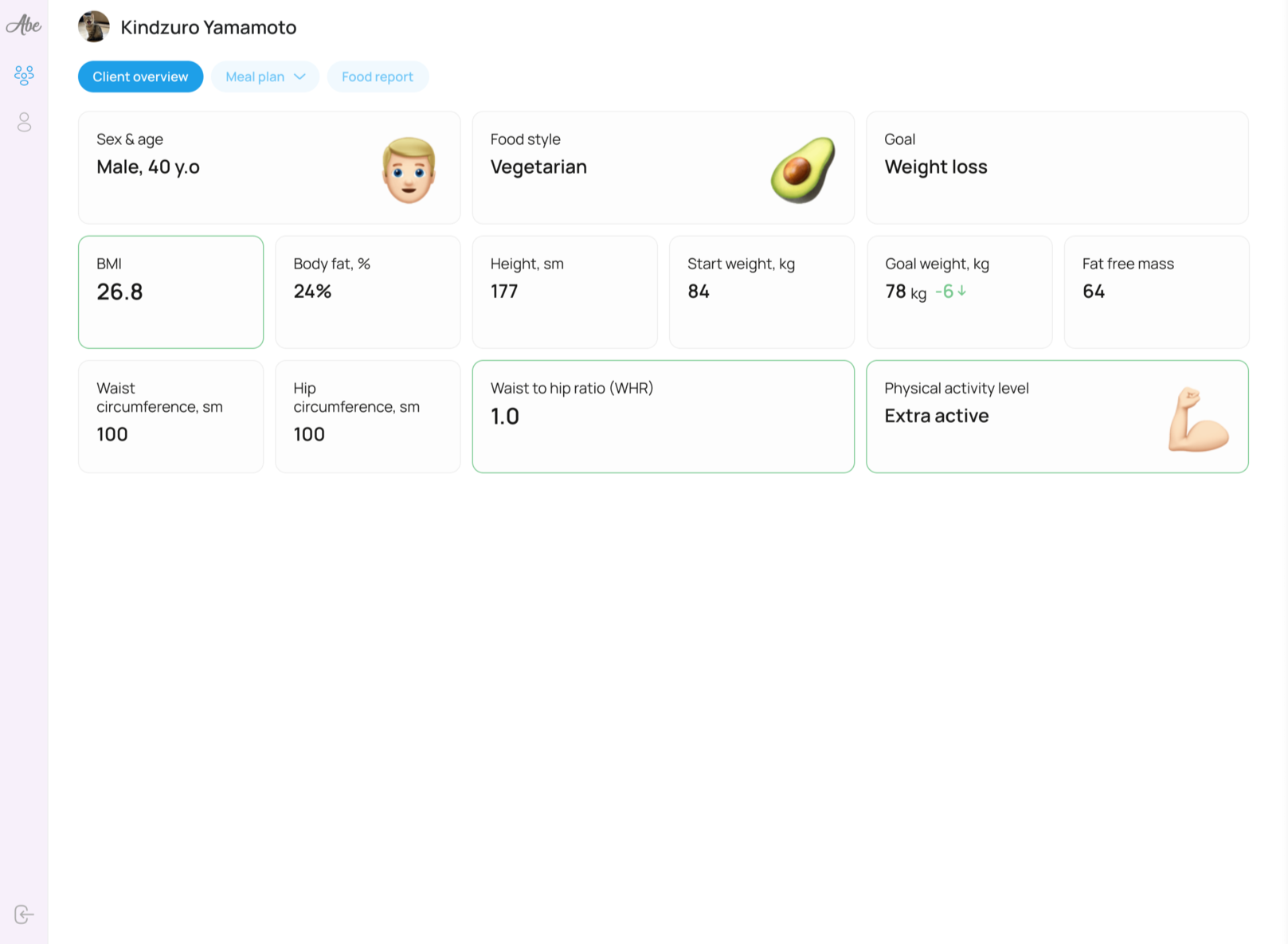Click the avocado food style icon

pos(802,170)
